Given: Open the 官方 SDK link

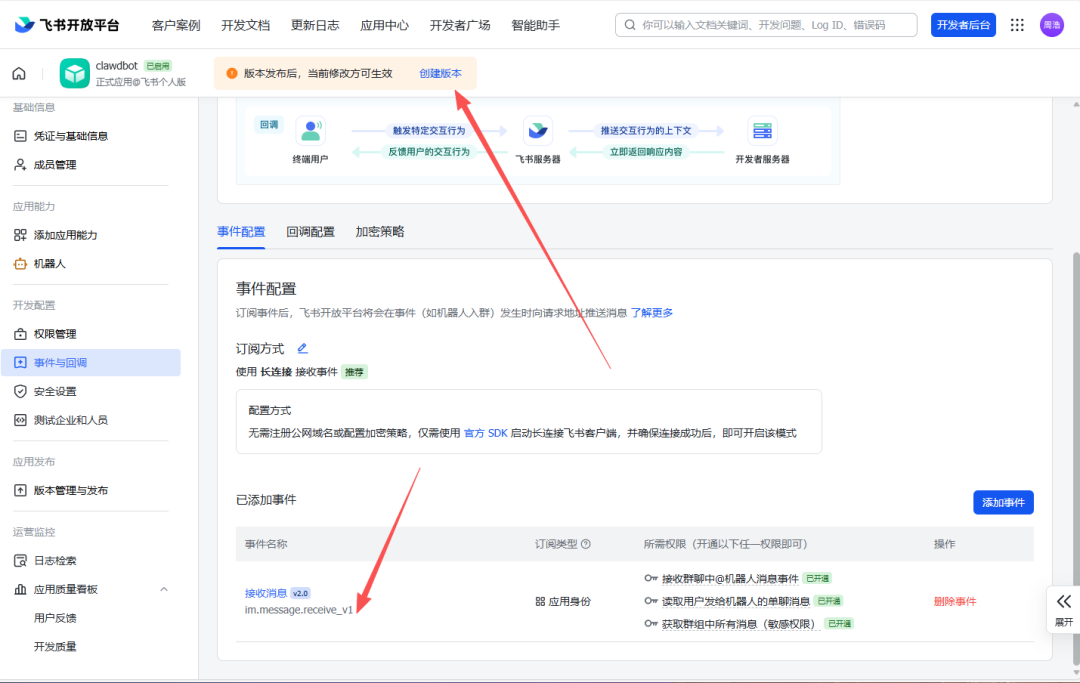Looking at the screenshot, I should pyautogui.click(x=486, y=433).
